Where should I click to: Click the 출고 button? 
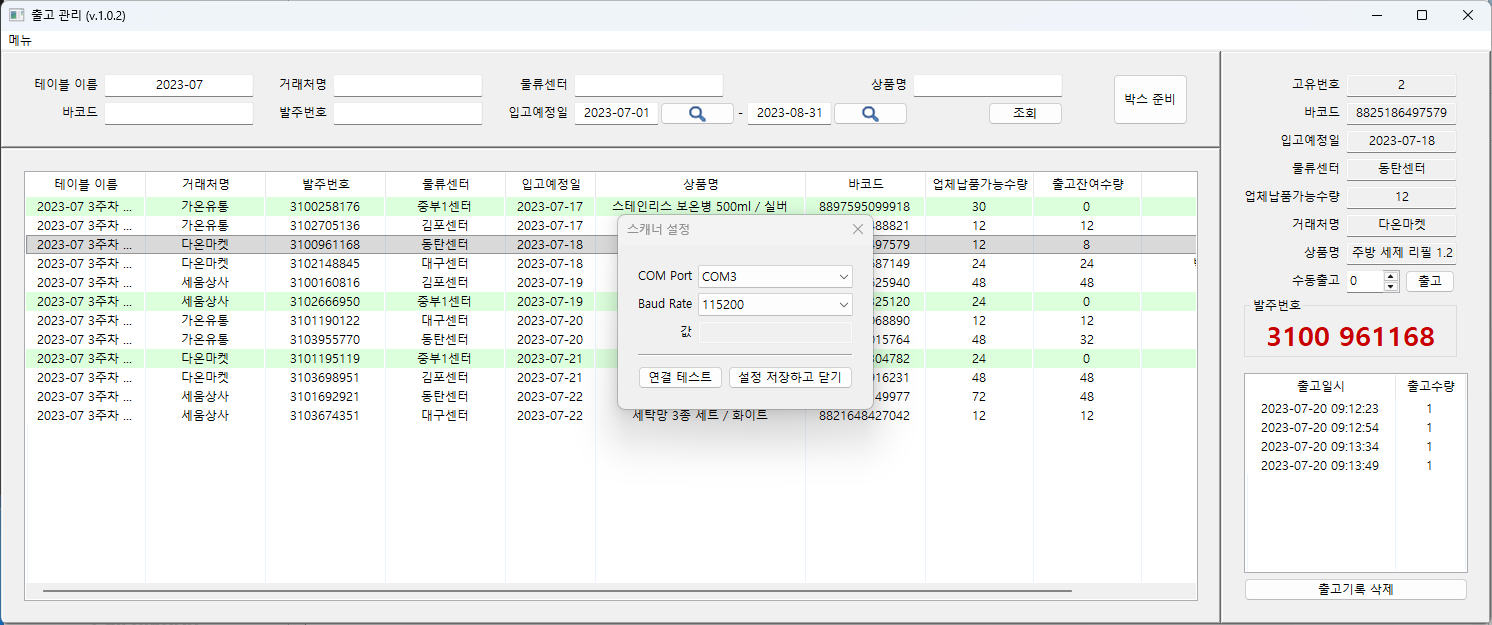point(1430,282)
